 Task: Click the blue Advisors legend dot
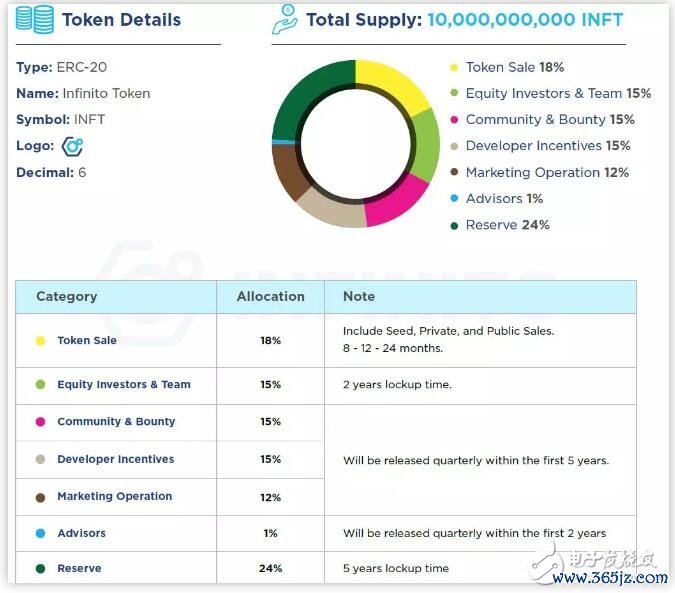454,199
